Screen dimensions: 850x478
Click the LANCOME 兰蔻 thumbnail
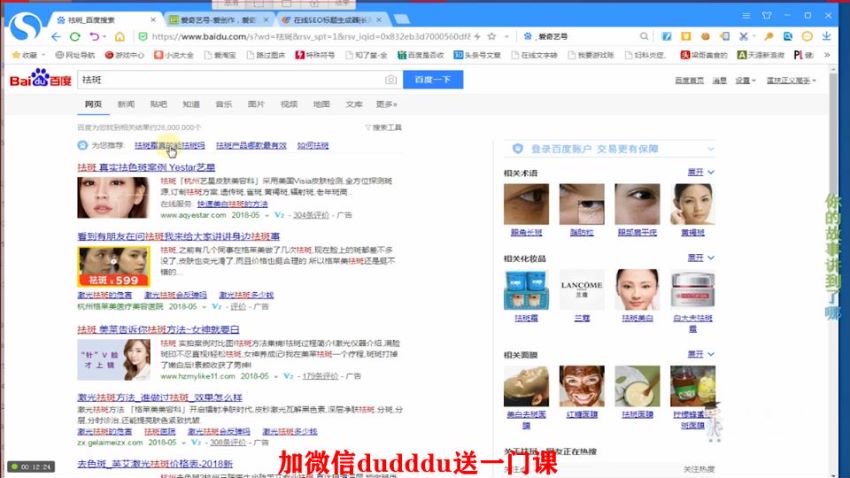pos(582,289)
